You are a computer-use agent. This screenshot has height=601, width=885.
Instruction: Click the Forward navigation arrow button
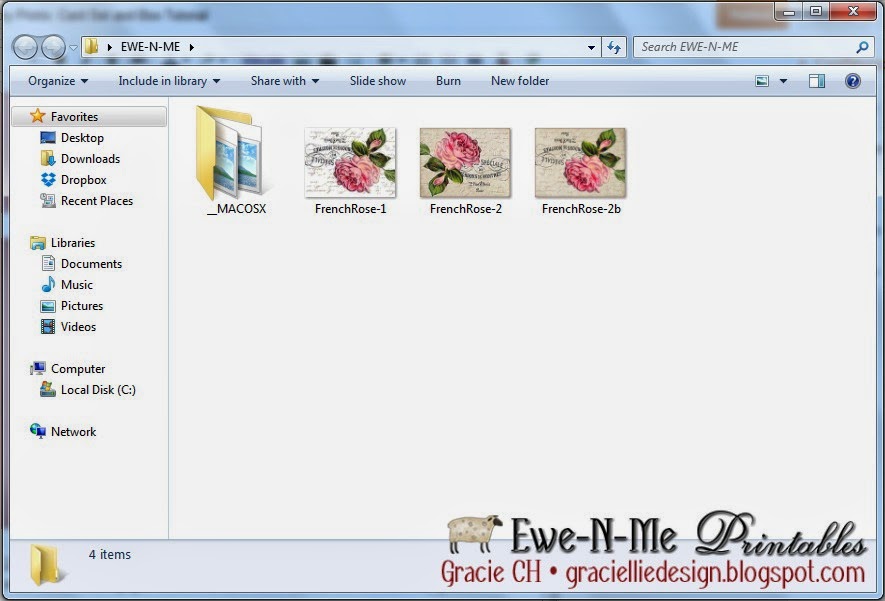click(x=53, y=47)
